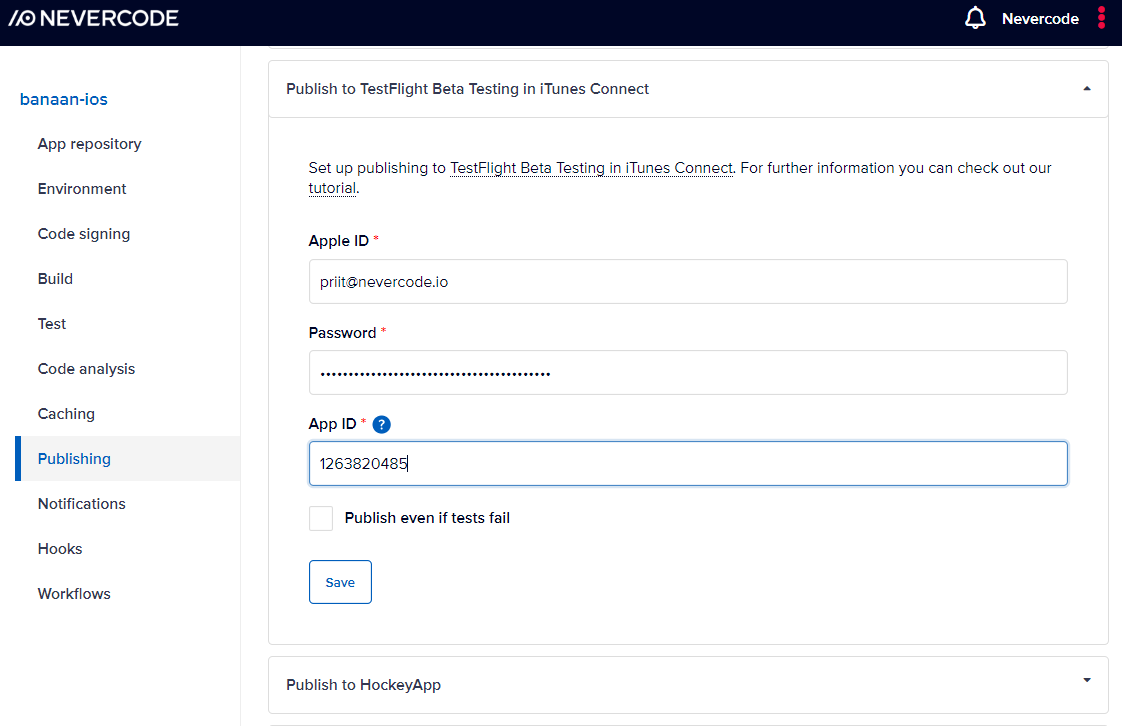1122x726 pixels.
Task: Open the banaan-ios project link
Action: click(x=64, y=99)
